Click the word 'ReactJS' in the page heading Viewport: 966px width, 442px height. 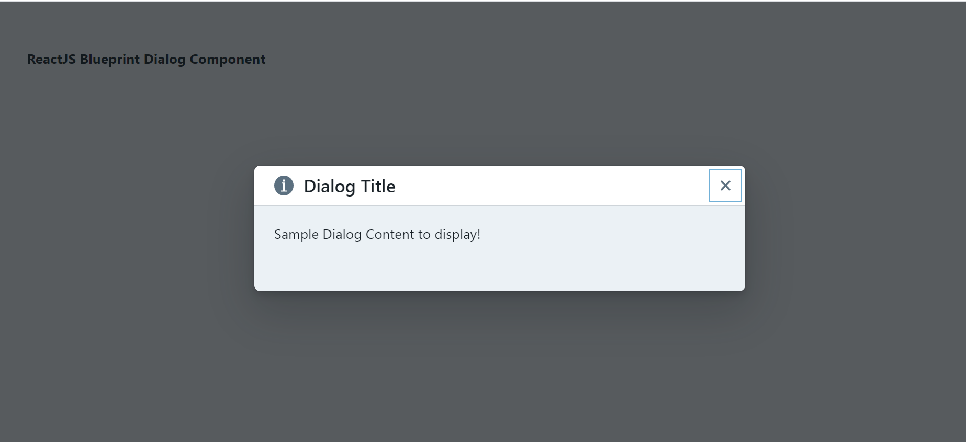click(x=52, y=59)
